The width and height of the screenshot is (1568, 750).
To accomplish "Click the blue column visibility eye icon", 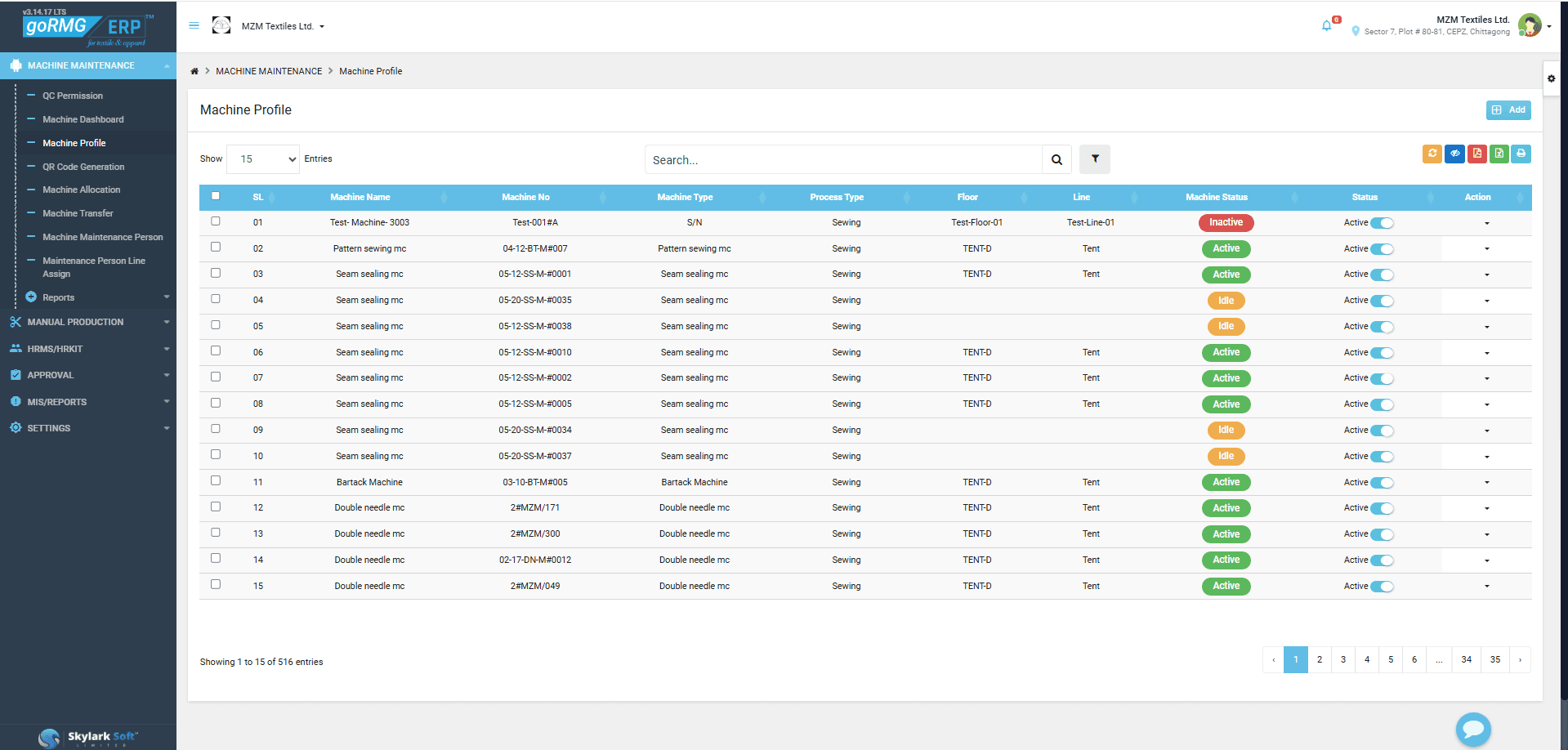I will (x=1454, y=154).
